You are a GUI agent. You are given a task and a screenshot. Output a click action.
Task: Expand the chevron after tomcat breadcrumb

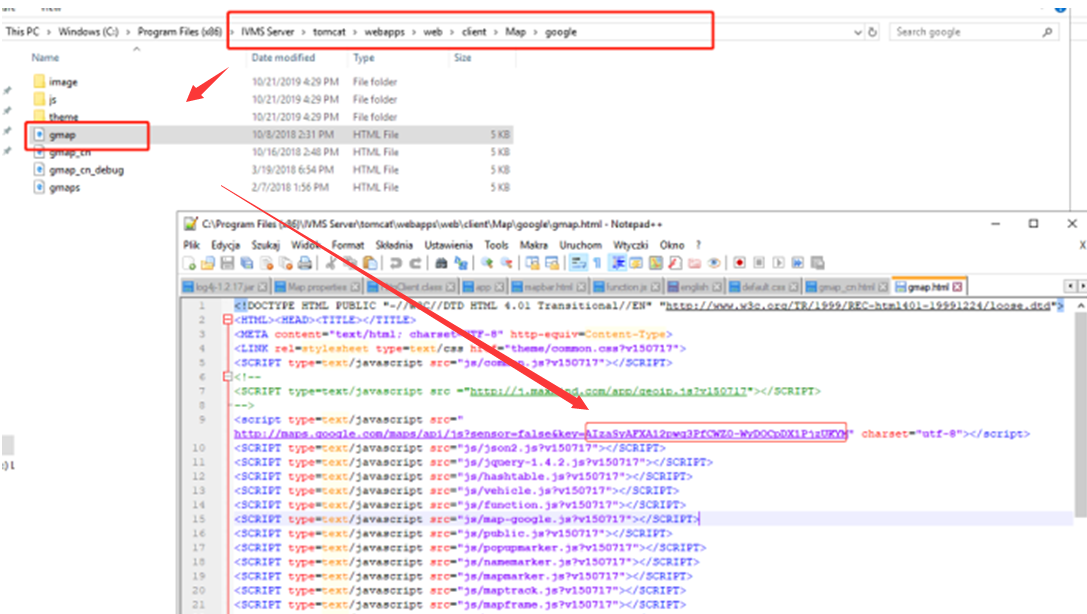pos(355,32)
